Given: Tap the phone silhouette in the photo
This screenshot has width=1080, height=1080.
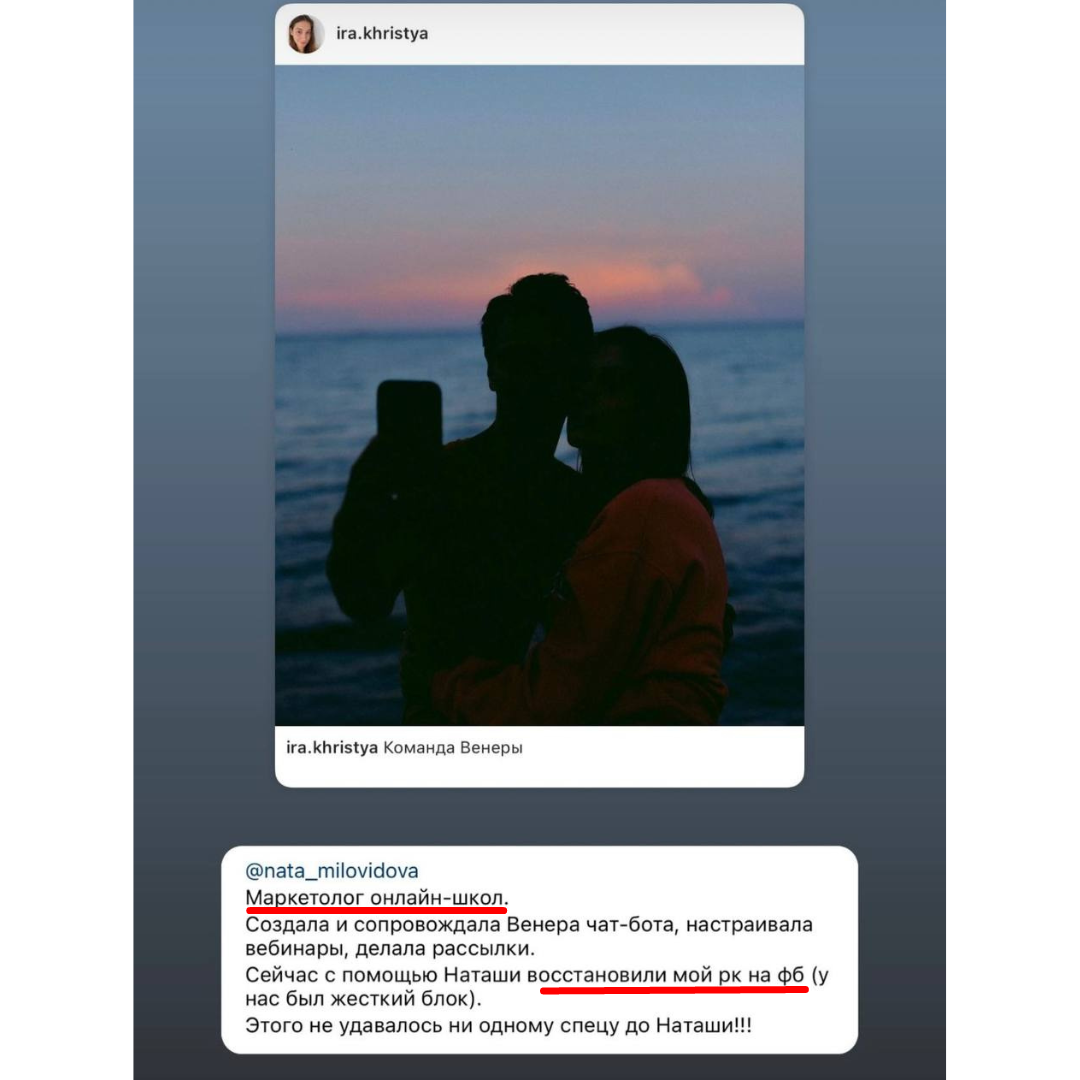Looking at the screenshot, I should click(409, 418).
